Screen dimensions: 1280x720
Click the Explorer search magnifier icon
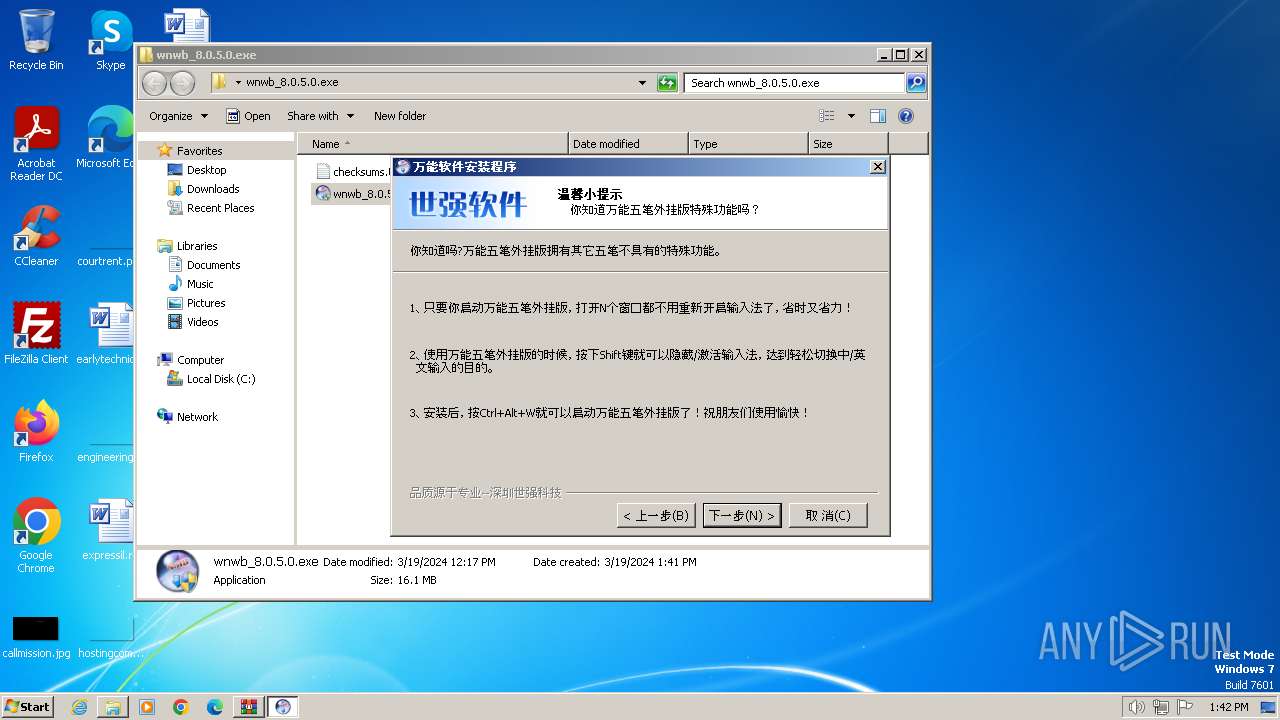pos(915,83)
